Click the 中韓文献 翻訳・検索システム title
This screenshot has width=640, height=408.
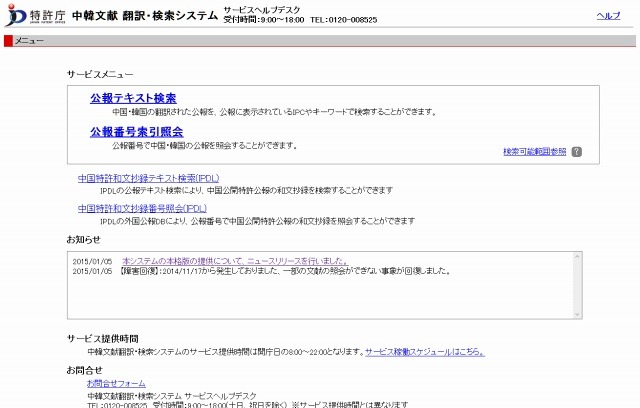[x=145, y=16]
